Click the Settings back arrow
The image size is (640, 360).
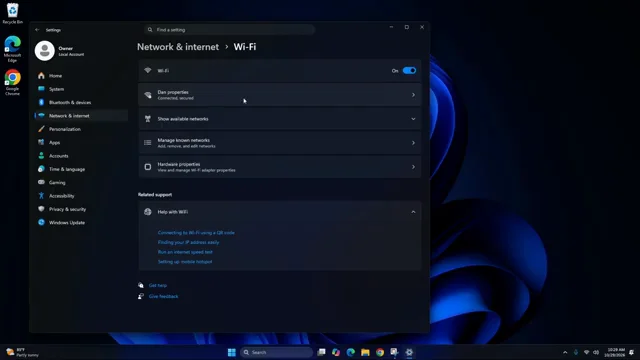click(x=37, y=30)
